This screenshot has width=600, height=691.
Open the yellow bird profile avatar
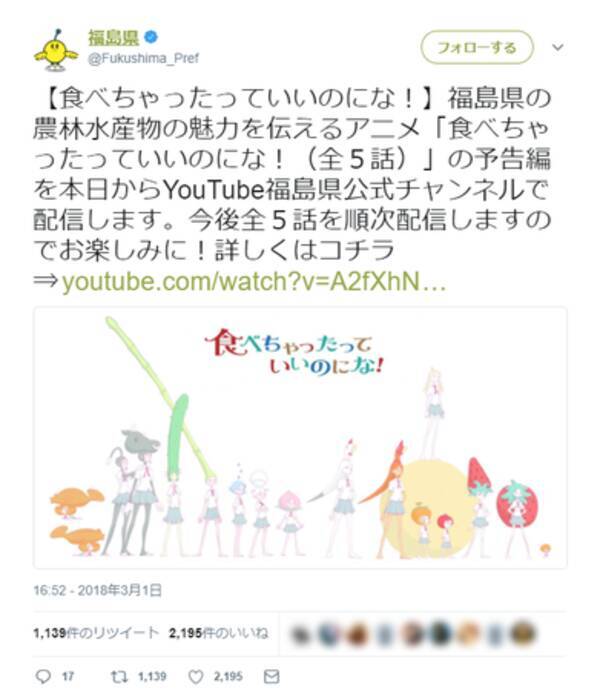[x=56, y=50]
